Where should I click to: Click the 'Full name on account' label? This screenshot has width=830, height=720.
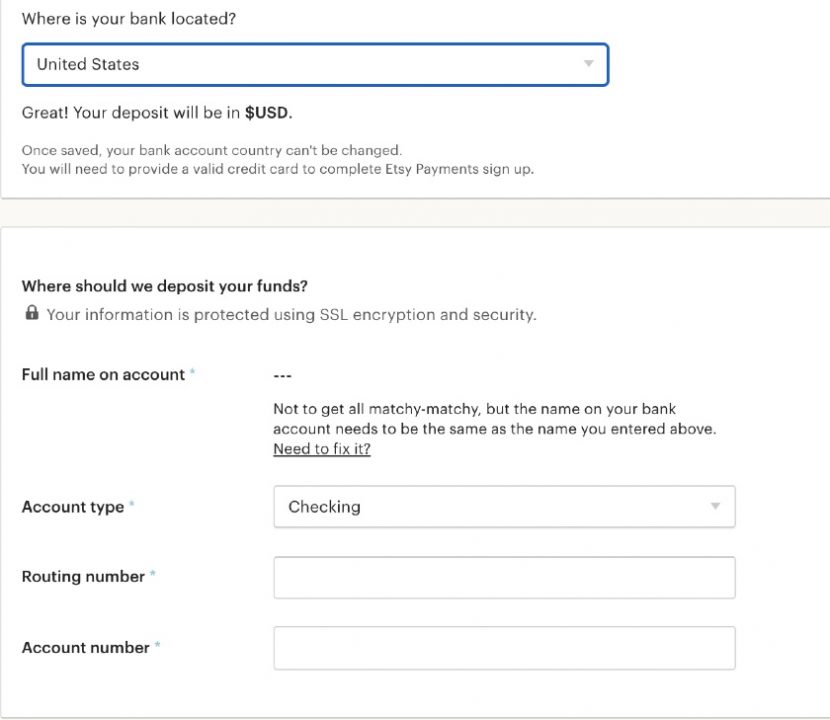pyautogui.click(x=103, y=374)
